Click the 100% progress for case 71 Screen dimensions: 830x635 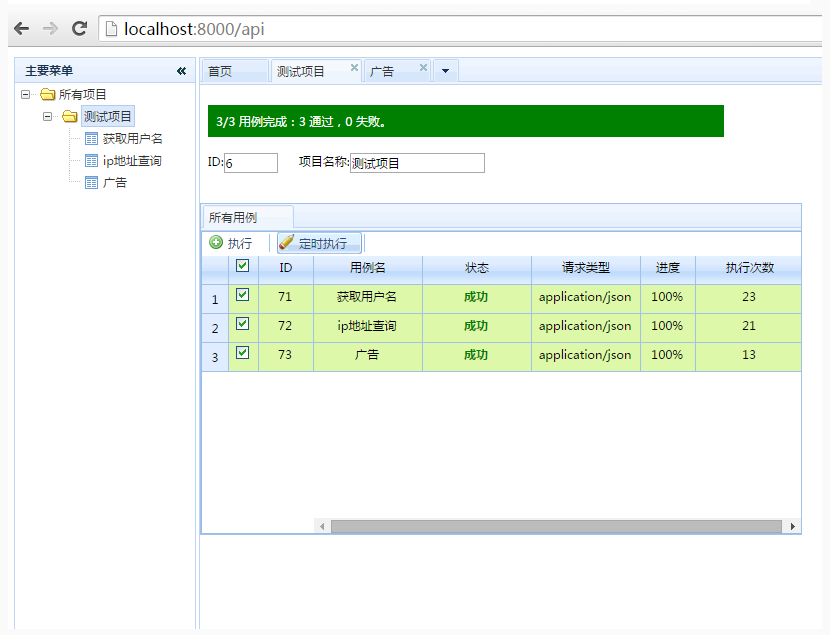point(667,297)
